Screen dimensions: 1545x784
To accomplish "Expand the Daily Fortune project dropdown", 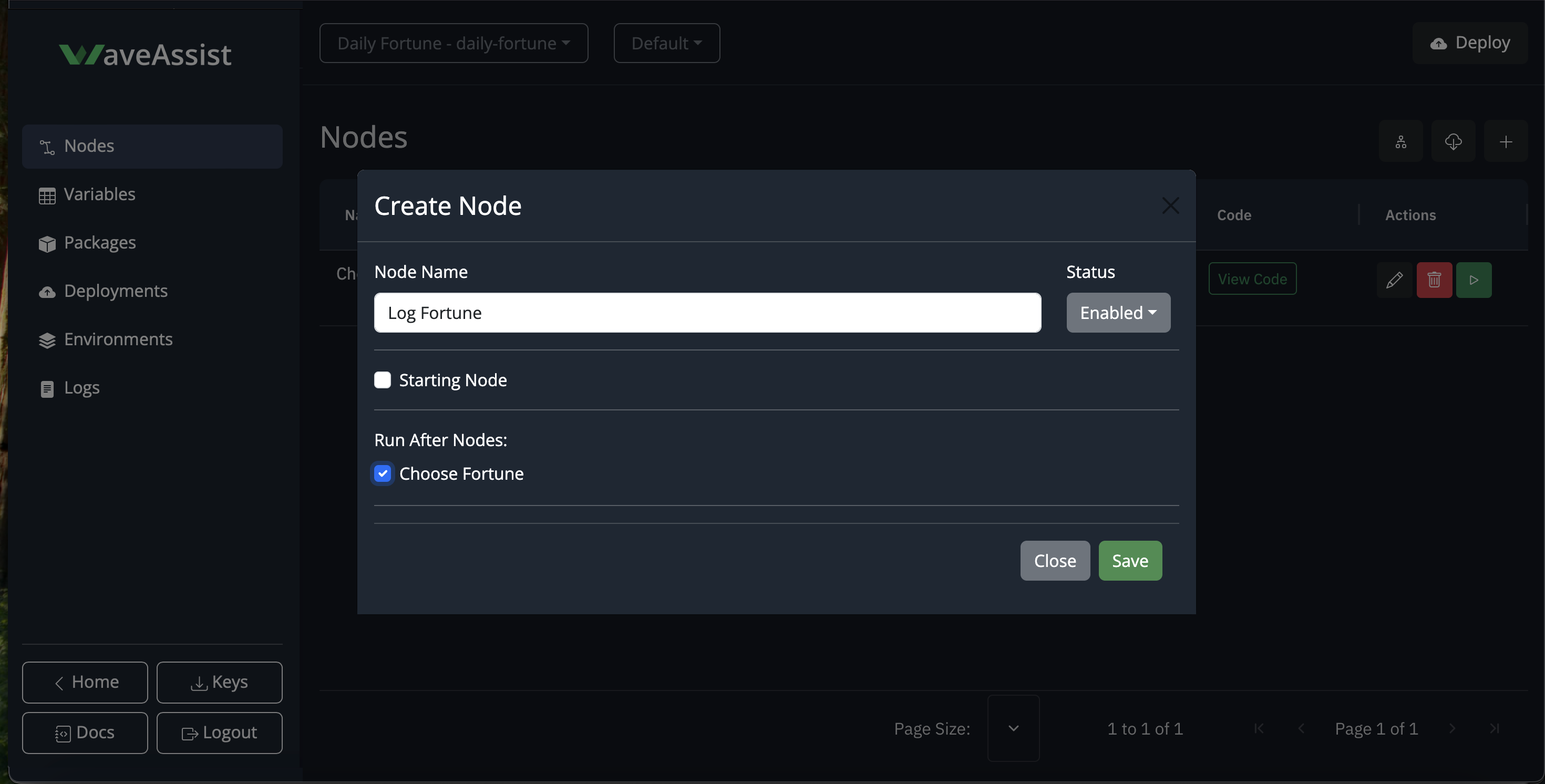I will click(454, 43).
